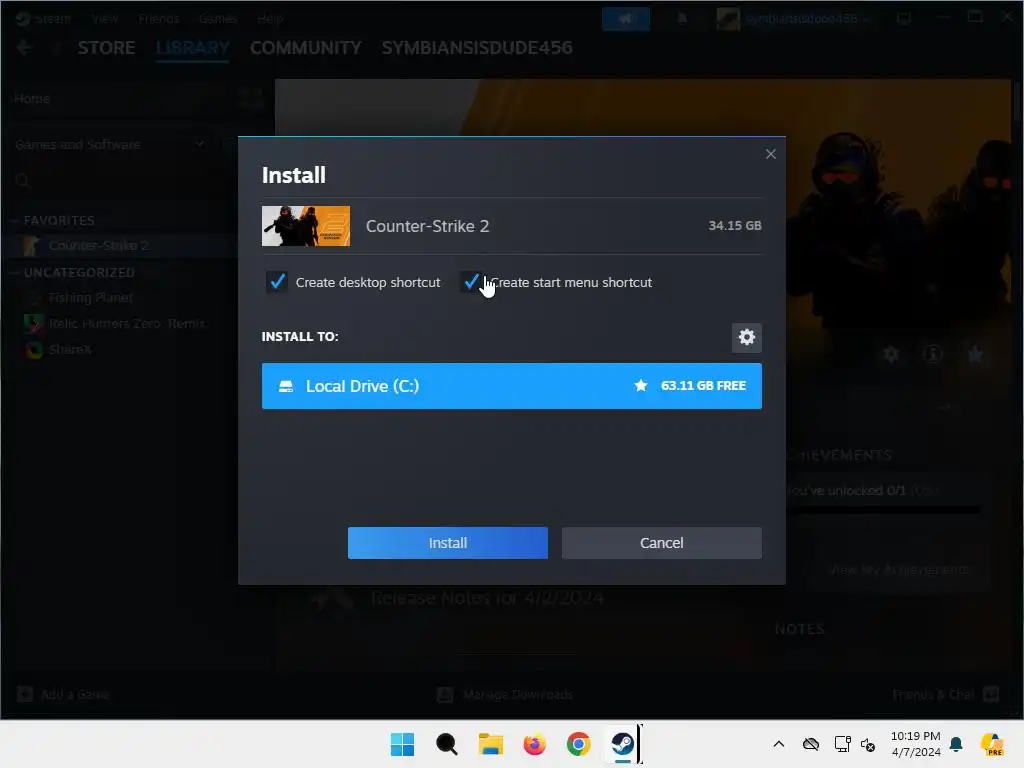Show hidden system tray icons
This screenshot has height=768, width=1024.
[778, 744]
